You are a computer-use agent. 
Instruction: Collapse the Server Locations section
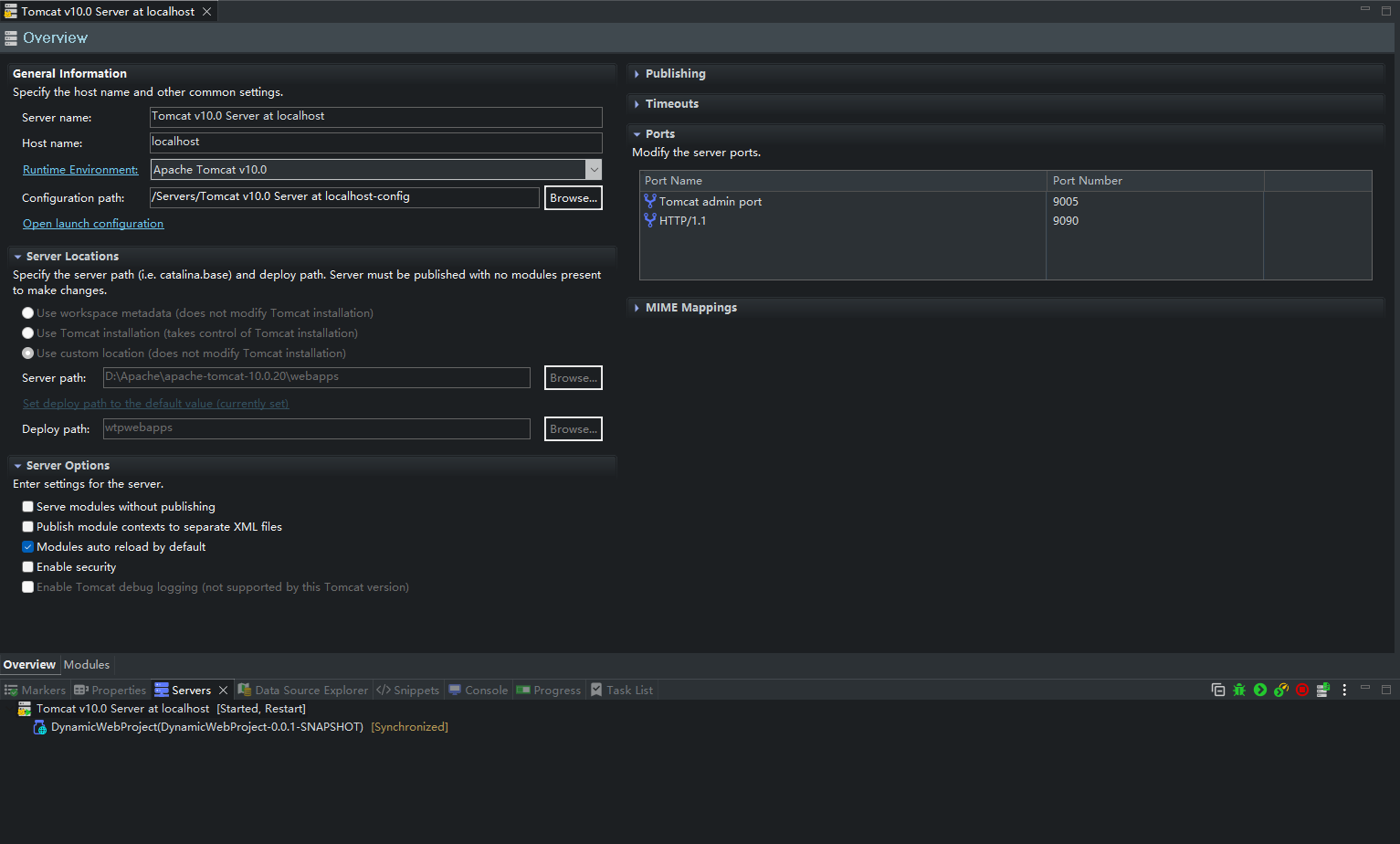click(18, 257)
